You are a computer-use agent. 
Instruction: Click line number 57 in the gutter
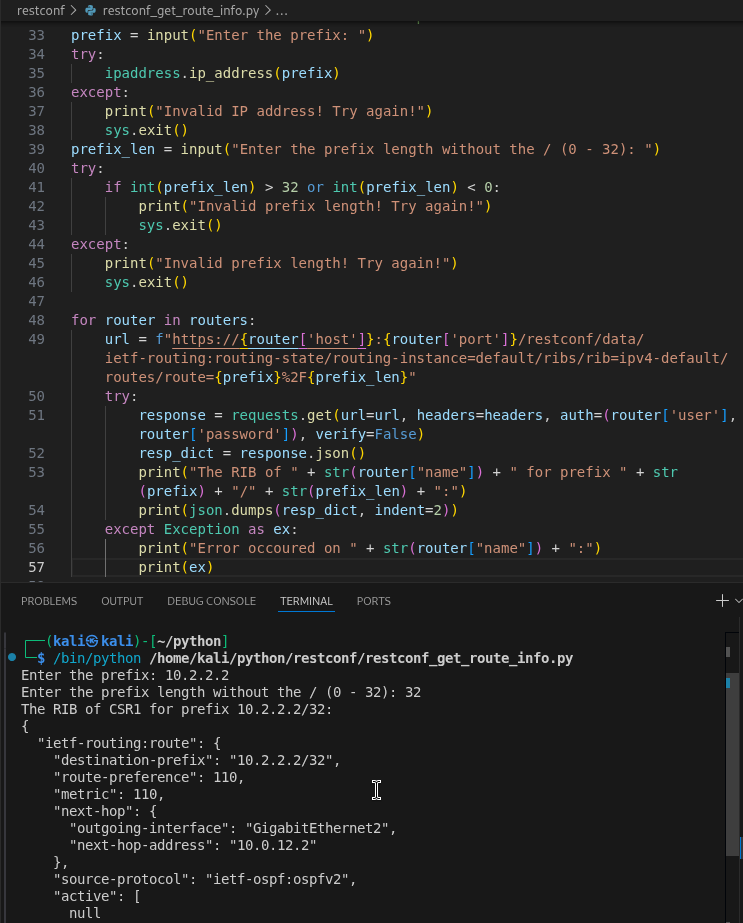point(36,567)
